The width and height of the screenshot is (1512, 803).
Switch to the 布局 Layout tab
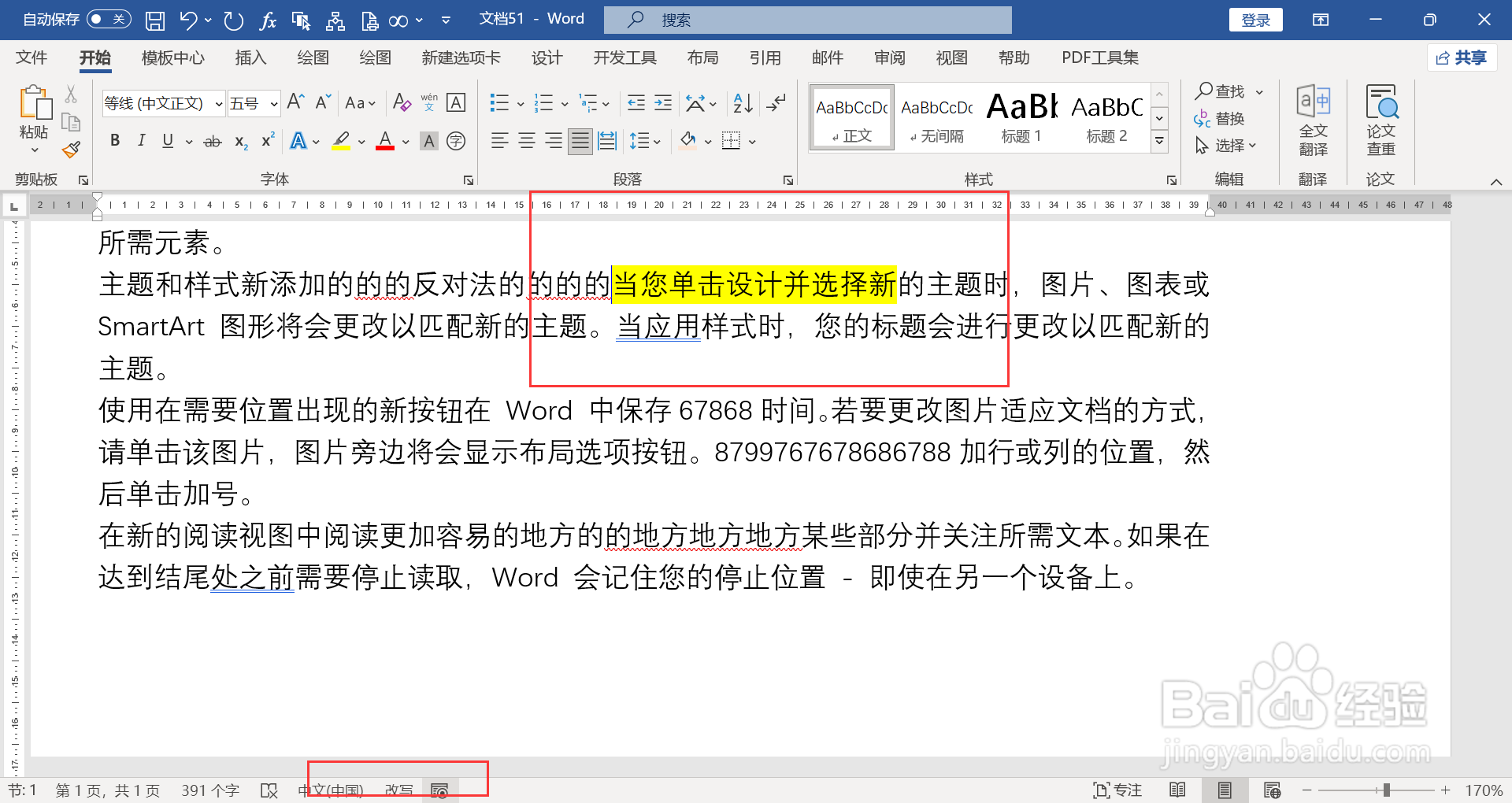(x=702, y=57)
